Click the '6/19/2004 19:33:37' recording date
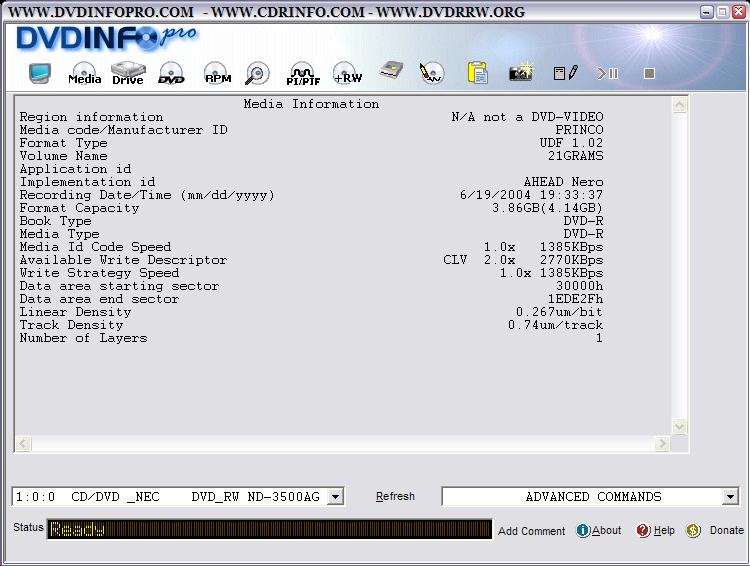The width and height of the screenshot is (750, 566). point(531,195)
